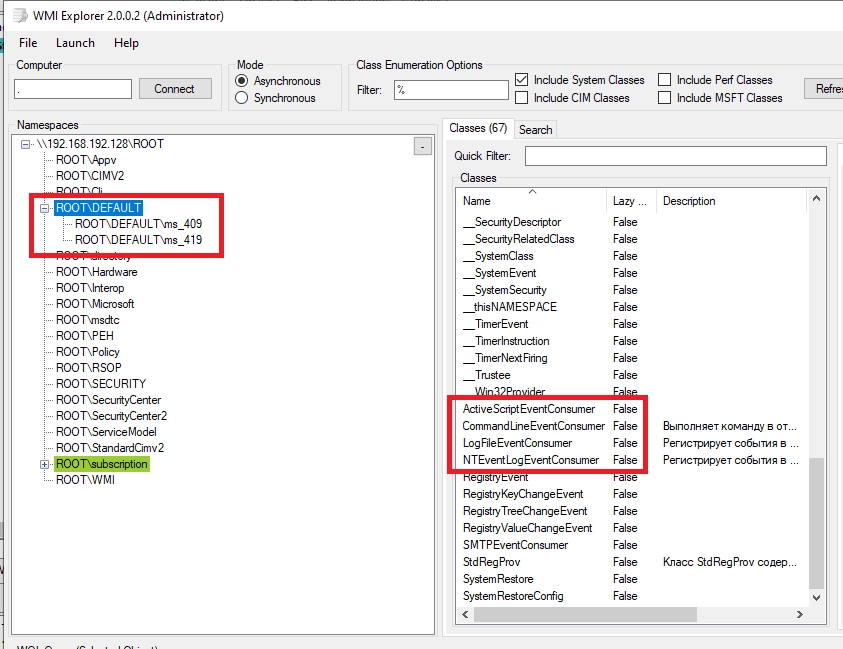The width and height of the screenshot is (843, 649).
Task: Enable Include CIM Classes checkbox
Action: [522, 98]
